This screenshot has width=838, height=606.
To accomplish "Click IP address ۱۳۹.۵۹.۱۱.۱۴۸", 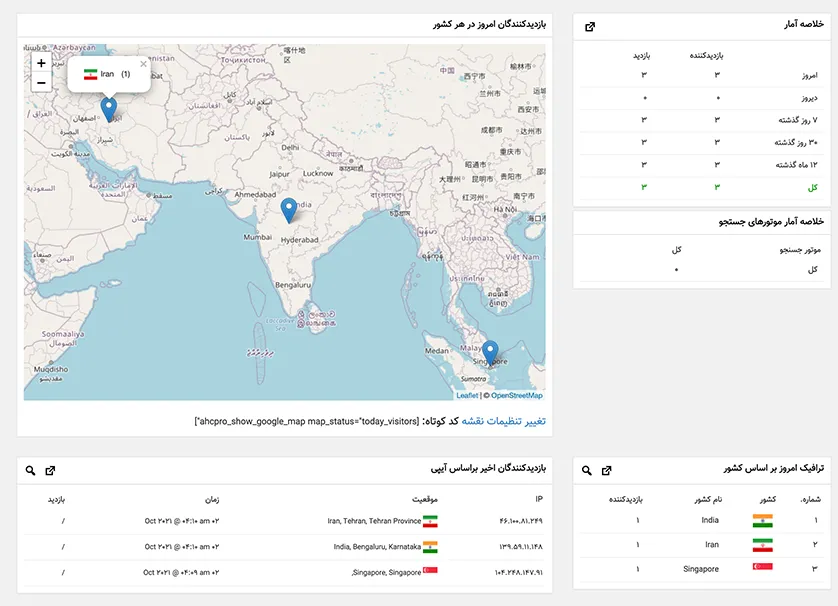I will click(521, 547).
